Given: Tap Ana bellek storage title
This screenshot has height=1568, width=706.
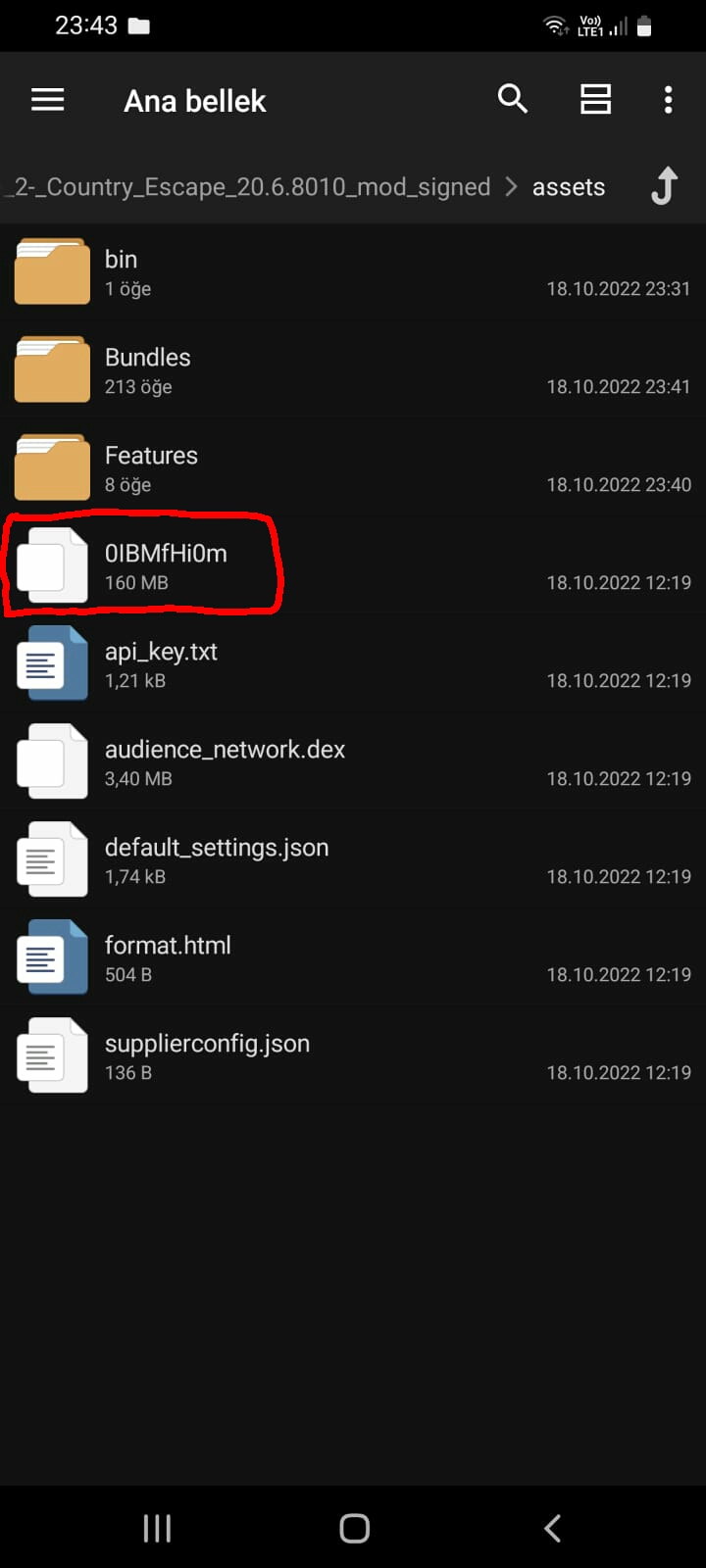Looking at the screenshot, I should point(195,101).
